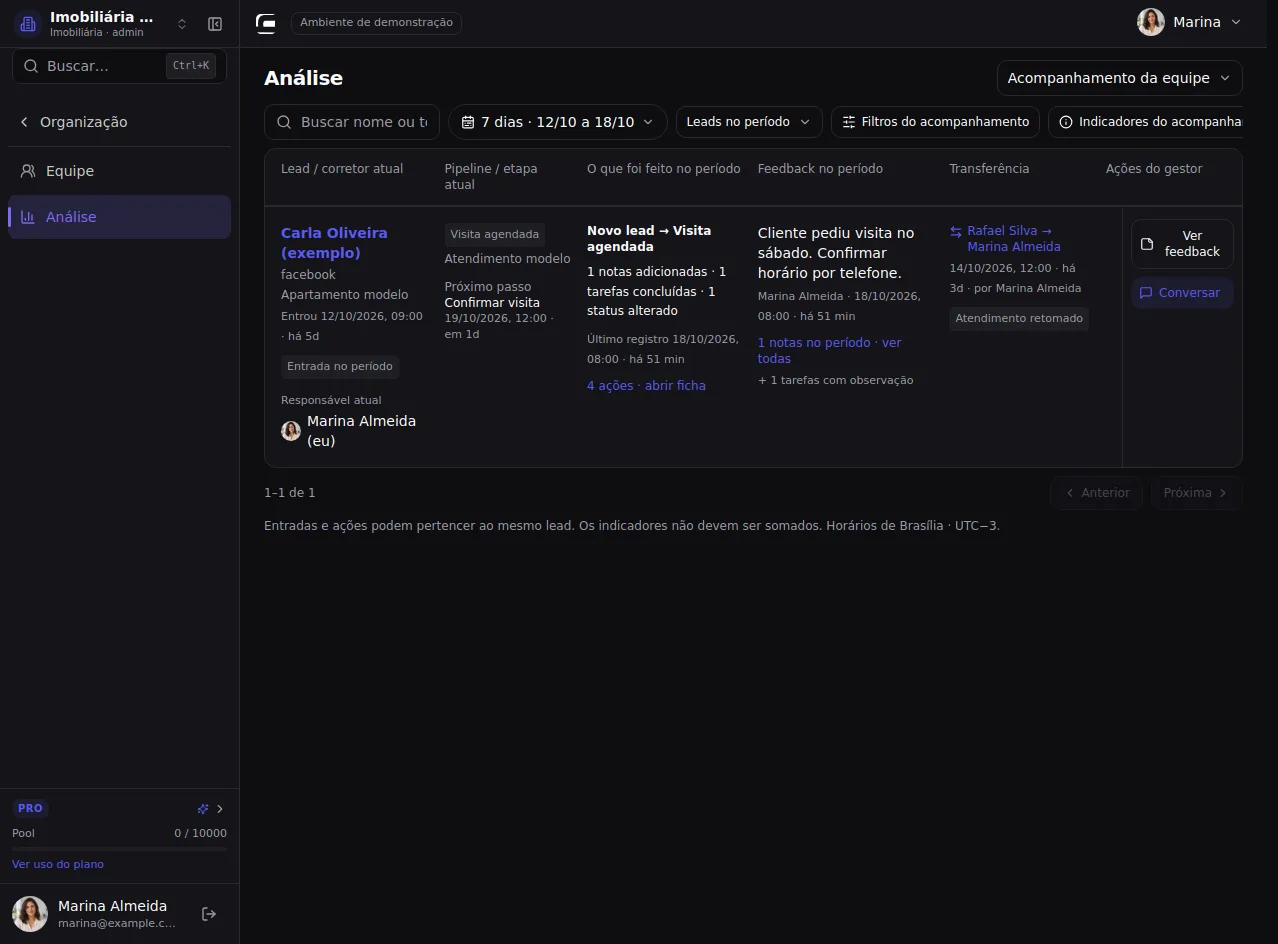This screenshot has width=1278, height=944.
Task: Open Ver uso do plano link
Action: (58, 864)
